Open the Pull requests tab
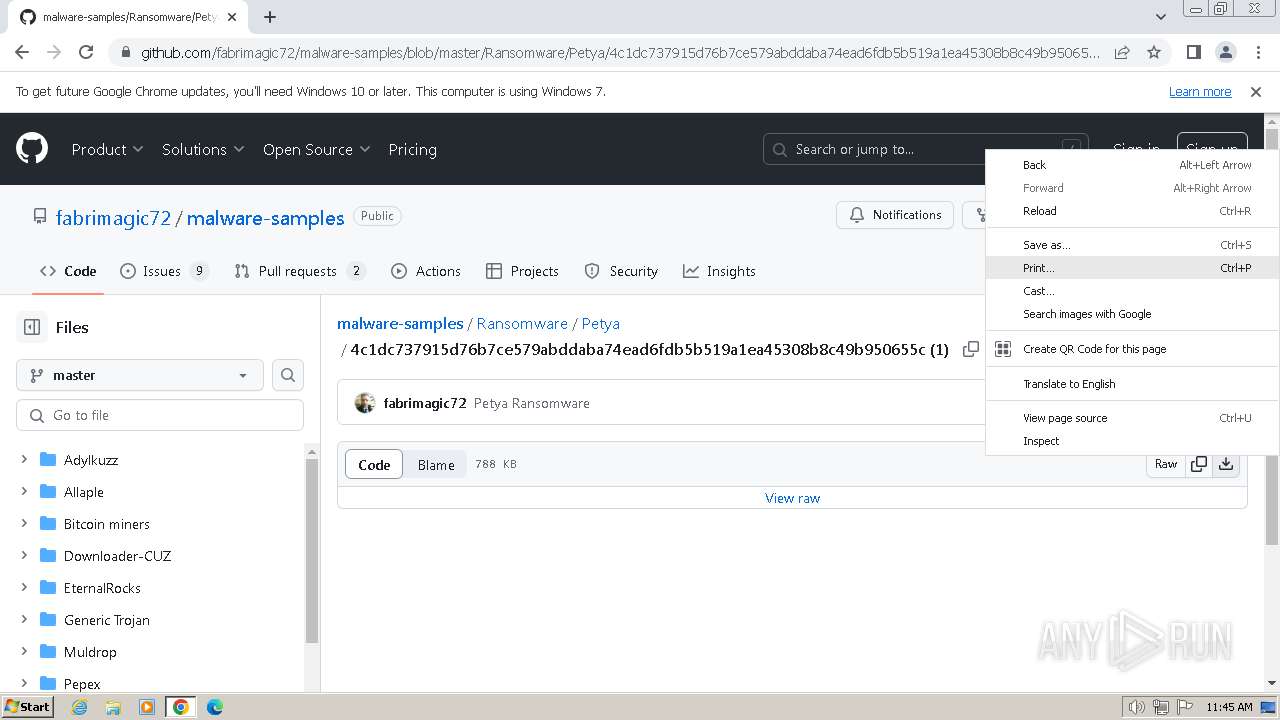 [299, 271]
